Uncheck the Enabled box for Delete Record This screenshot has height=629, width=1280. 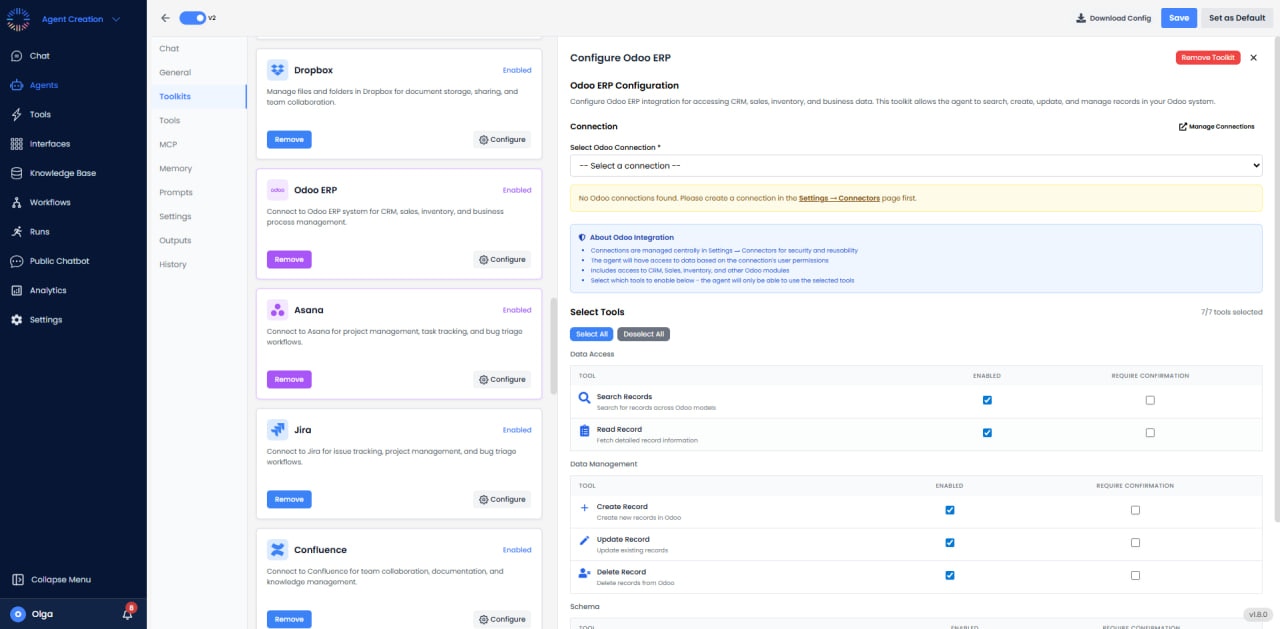tap(949, 575)
